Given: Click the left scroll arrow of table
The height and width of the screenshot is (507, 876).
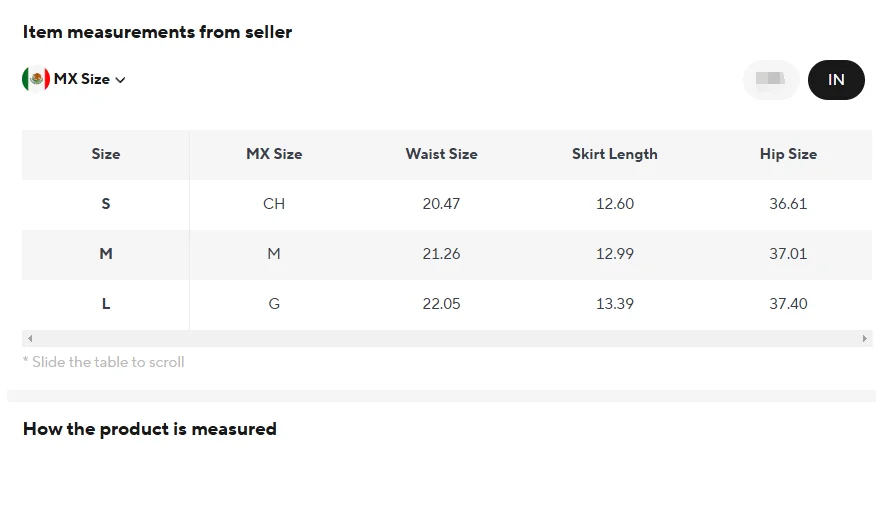Looking at the screenshot, I should (x=30, y=338).
